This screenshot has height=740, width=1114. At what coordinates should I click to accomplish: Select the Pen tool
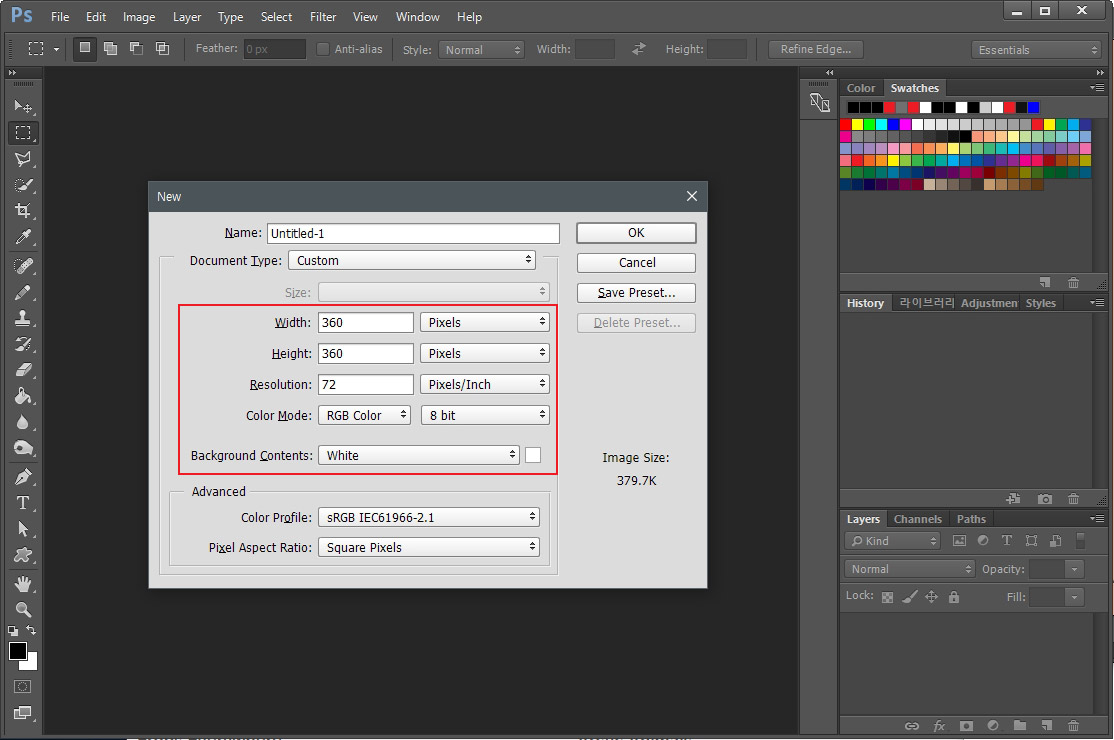(x=23, y=477)
